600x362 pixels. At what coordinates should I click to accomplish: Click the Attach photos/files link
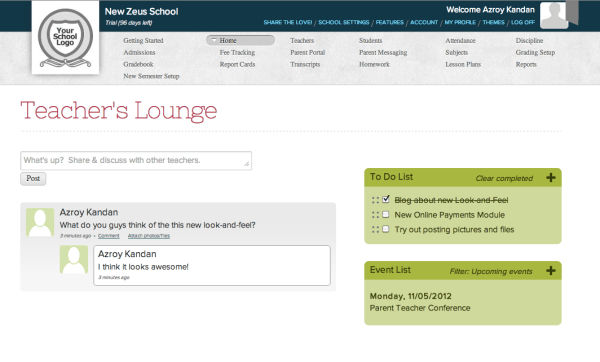(x=149, y=236)
